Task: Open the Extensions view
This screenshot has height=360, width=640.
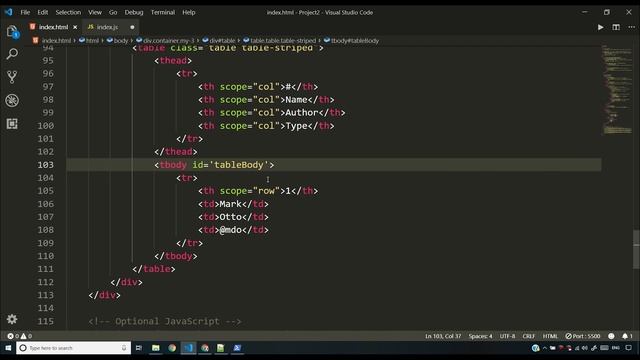Action: pos(12,124)
